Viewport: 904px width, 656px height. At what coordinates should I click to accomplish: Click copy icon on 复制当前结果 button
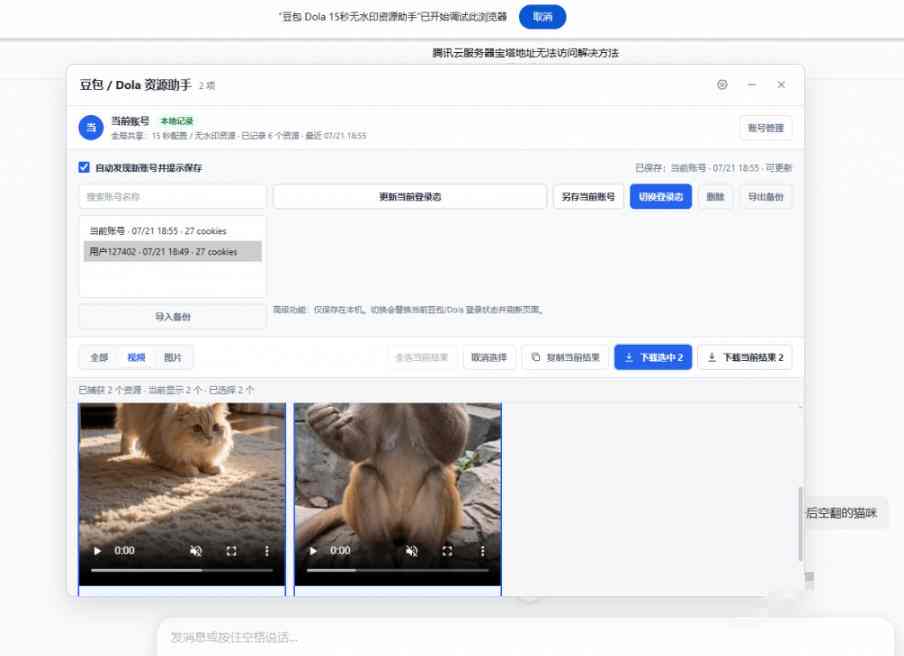coord(536,357)
